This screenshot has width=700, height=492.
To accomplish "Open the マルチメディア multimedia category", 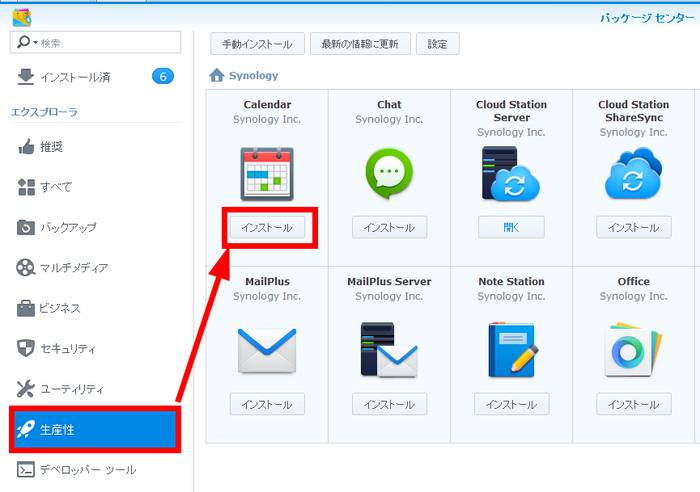I will click(x=95, y=268).
